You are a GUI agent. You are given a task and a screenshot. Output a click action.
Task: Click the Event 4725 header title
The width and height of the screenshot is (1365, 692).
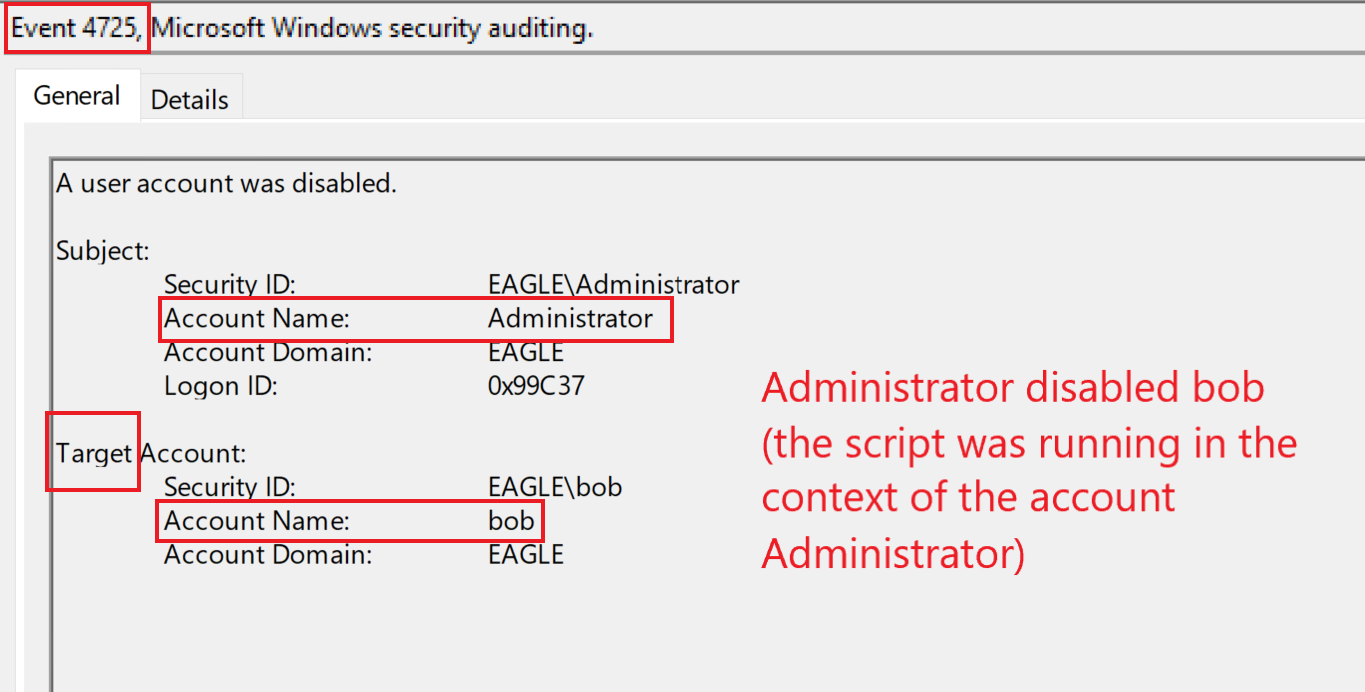[x=302, y=28]
